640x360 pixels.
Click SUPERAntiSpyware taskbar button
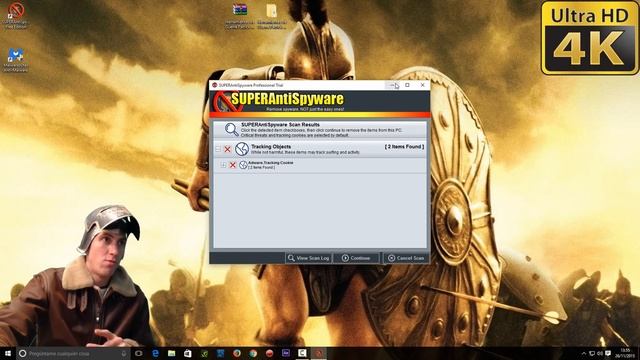[x=319, y=353]
